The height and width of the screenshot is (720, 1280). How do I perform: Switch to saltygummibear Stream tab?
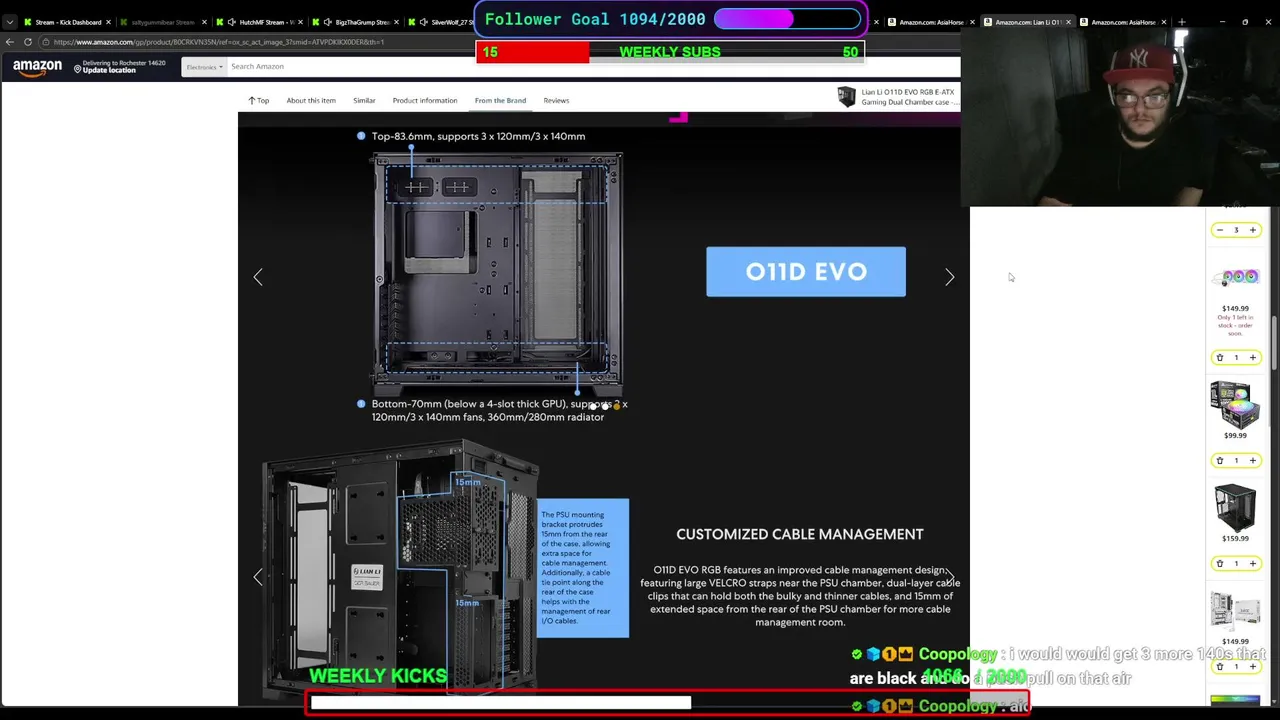[163, 22]
